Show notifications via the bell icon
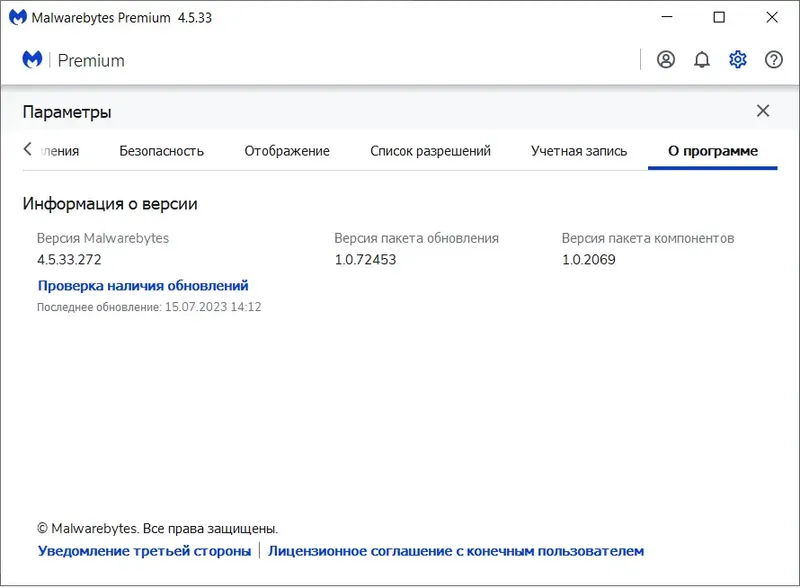Screen dimensions: 800x588 [702, 60]
